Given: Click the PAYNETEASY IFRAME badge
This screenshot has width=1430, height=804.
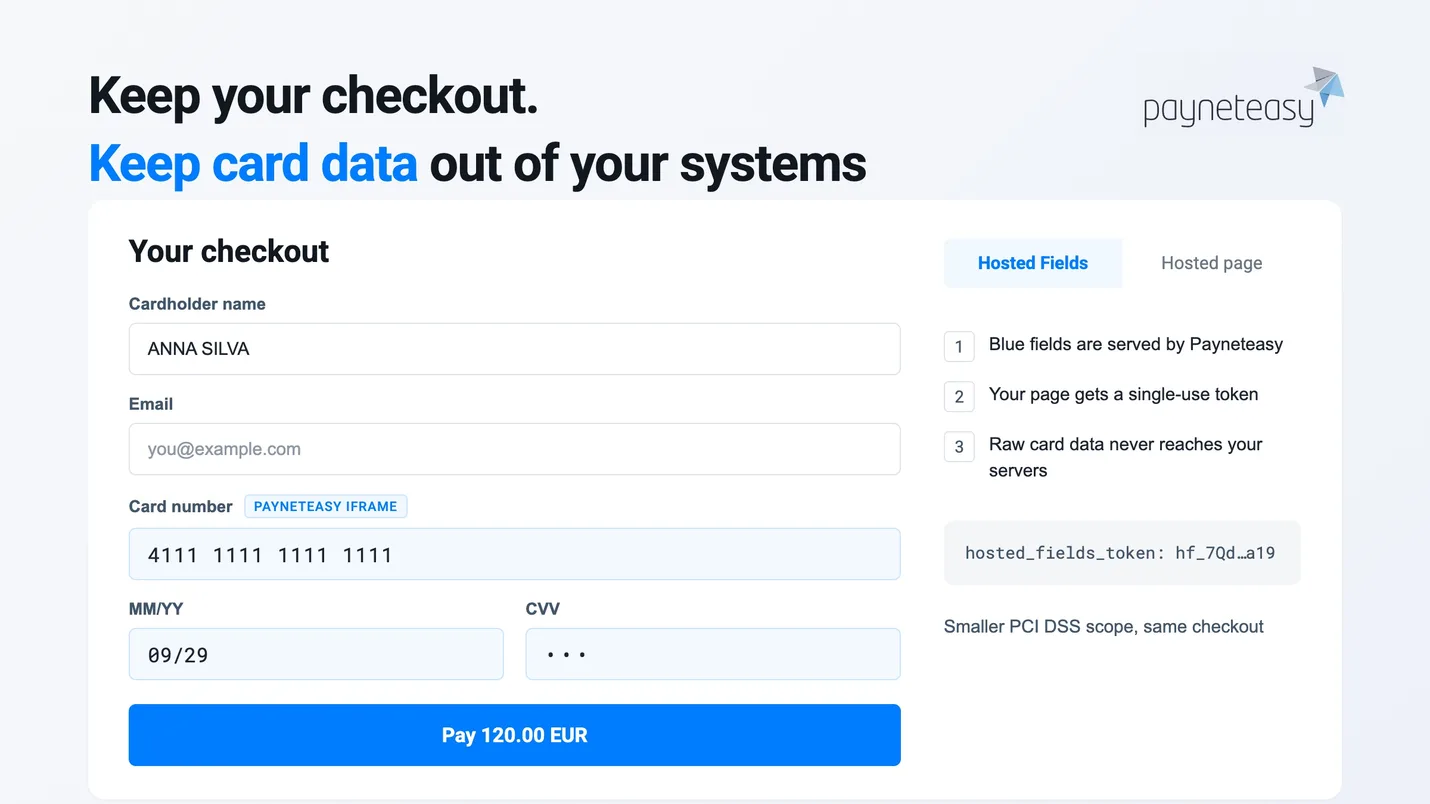Looking at the screenshot, I should [x=326, y=506].
